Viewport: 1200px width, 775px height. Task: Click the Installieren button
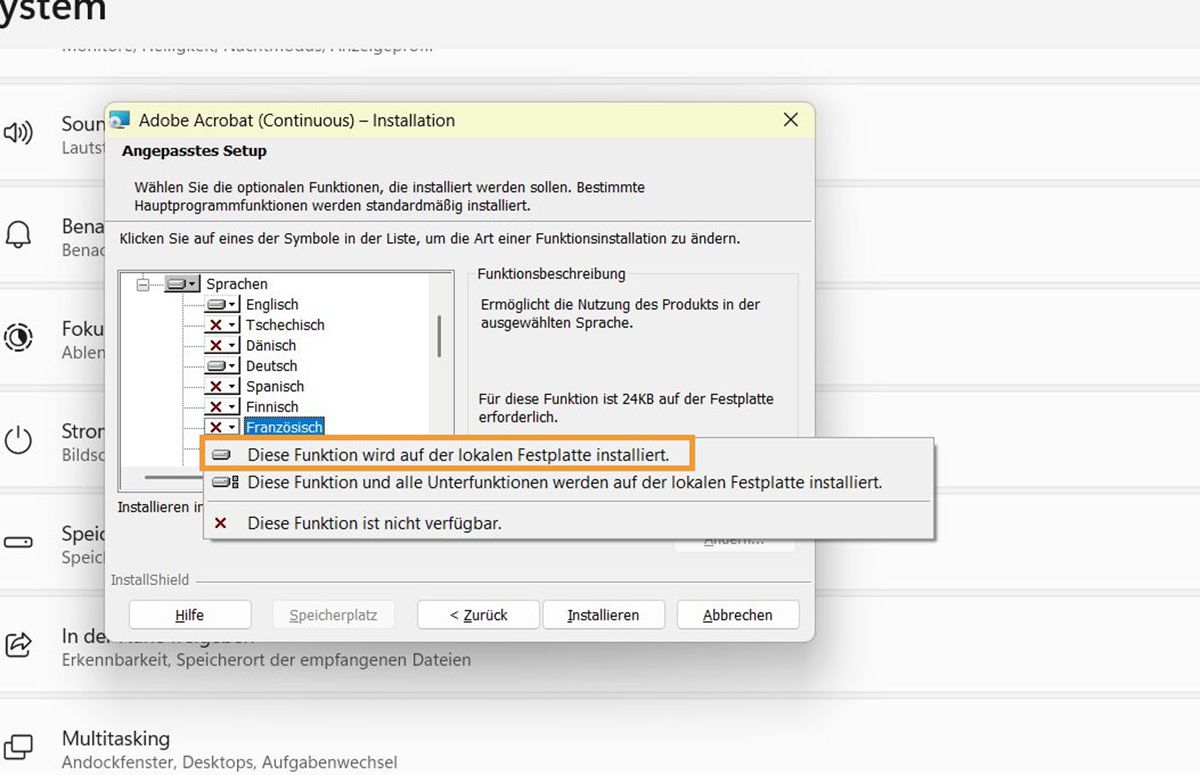(603, 615)
